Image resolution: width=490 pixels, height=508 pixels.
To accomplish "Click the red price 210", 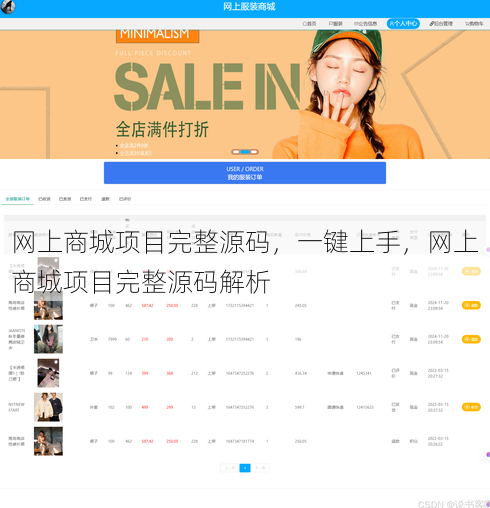I will pyautogui.click(x=145, y=339).
